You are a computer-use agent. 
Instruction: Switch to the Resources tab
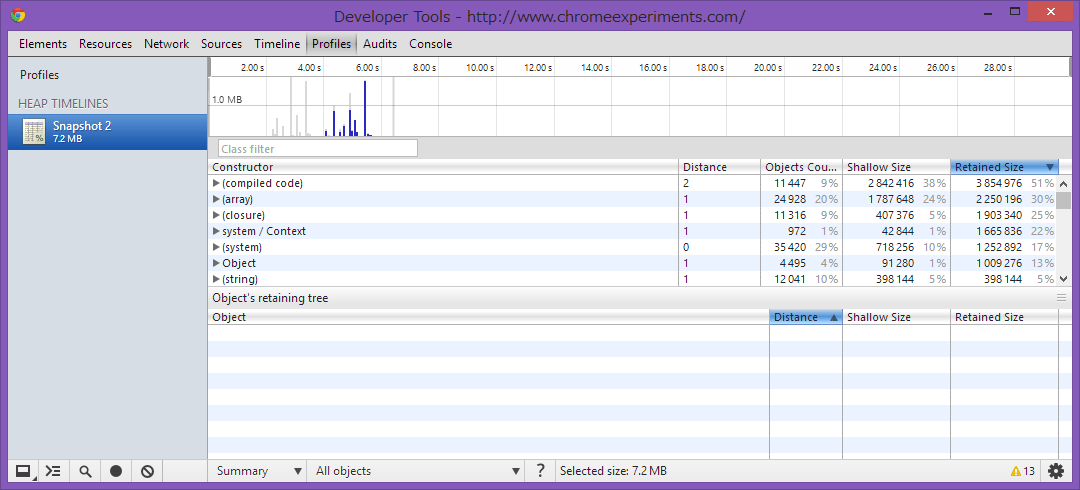tap(105, 43)
